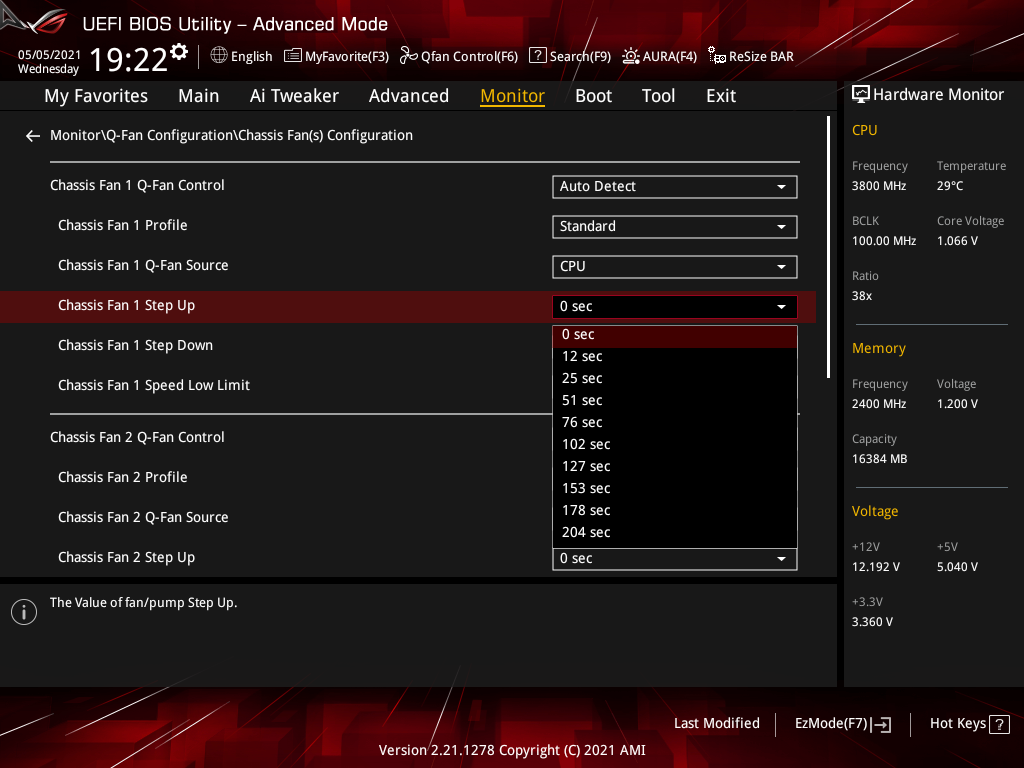This screenshot has height=768, width=1024.
Task: Open the Hot Keys help
Action: coord(969,724)
